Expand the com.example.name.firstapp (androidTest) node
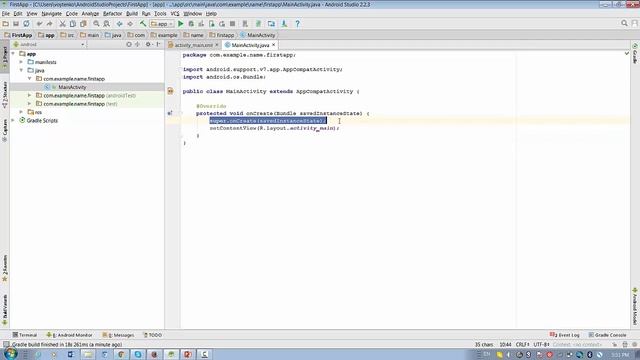This screenshot has width=640, height=360. pyautogui.click(x=29, y=95)
